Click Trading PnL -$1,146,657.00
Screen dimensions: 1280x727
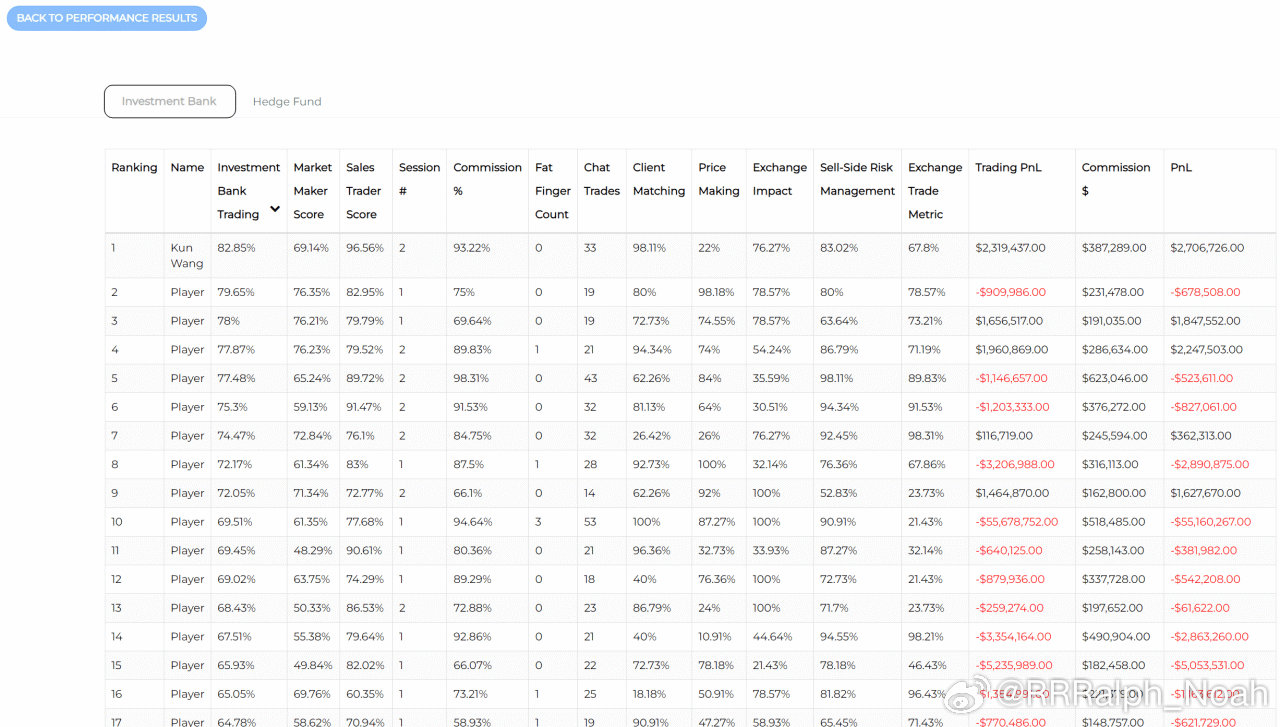(x=1012, y=379)
